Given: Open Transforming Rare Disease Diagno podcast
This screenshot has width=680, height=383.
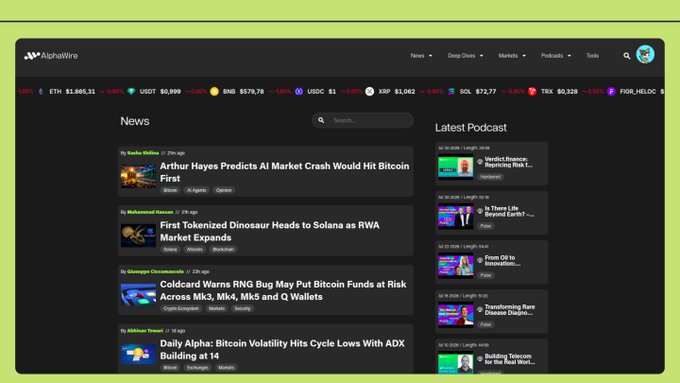Looking at the screenshot, I should [510, 310].
